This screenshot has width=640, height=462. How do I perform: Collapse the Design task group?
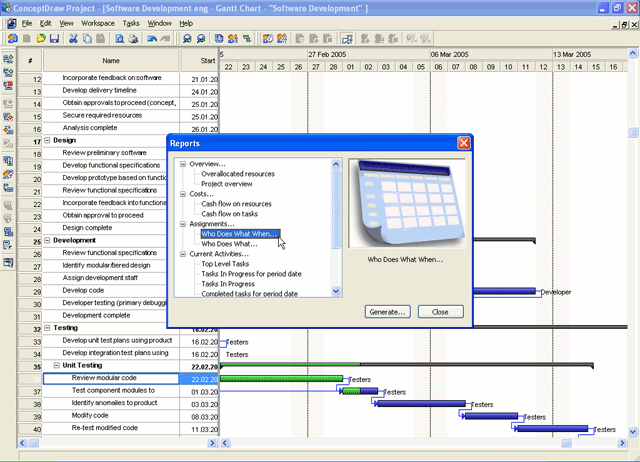tap(47, 140)
